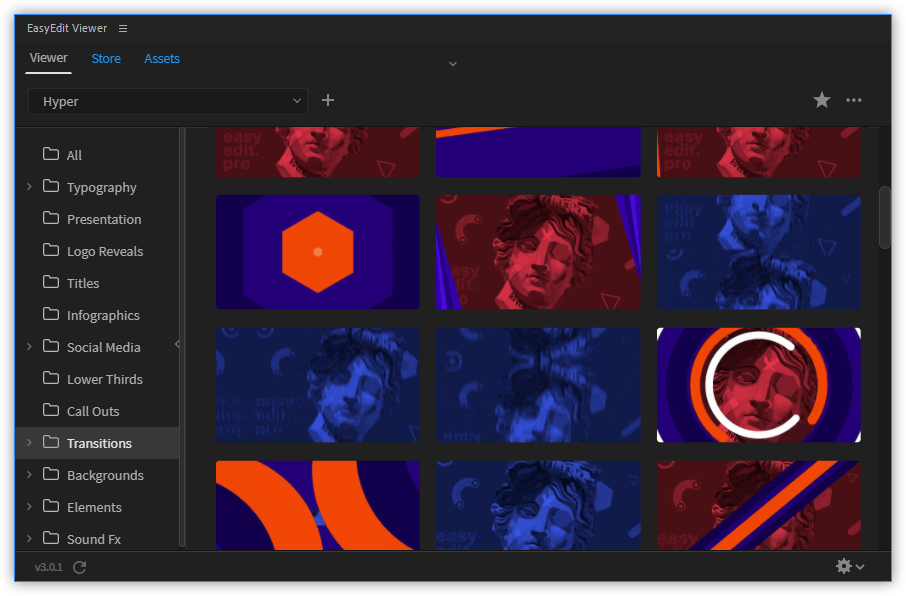
Task: Select the selected circular ring transition thumbnail
Action: pos(759,385)
